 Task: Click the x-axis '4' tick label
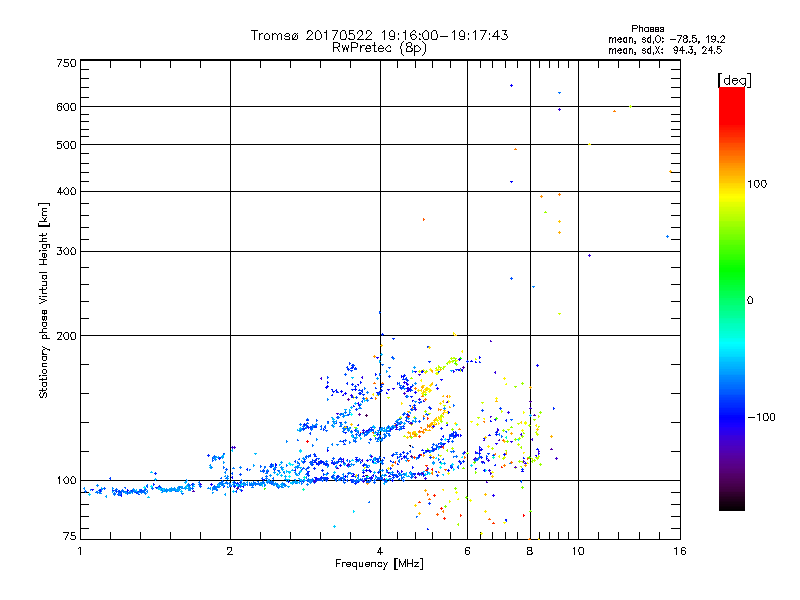pos(380,551)
